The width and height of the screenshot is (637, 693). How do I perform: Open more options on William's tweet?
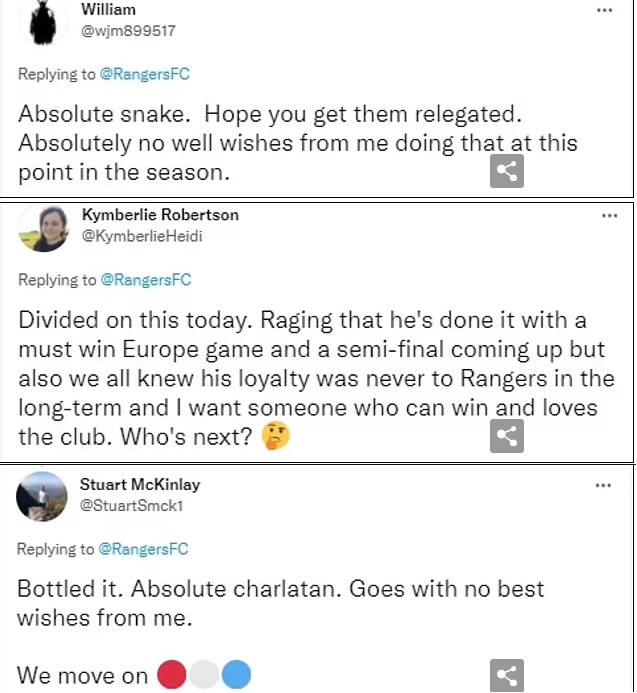[604, 10]
